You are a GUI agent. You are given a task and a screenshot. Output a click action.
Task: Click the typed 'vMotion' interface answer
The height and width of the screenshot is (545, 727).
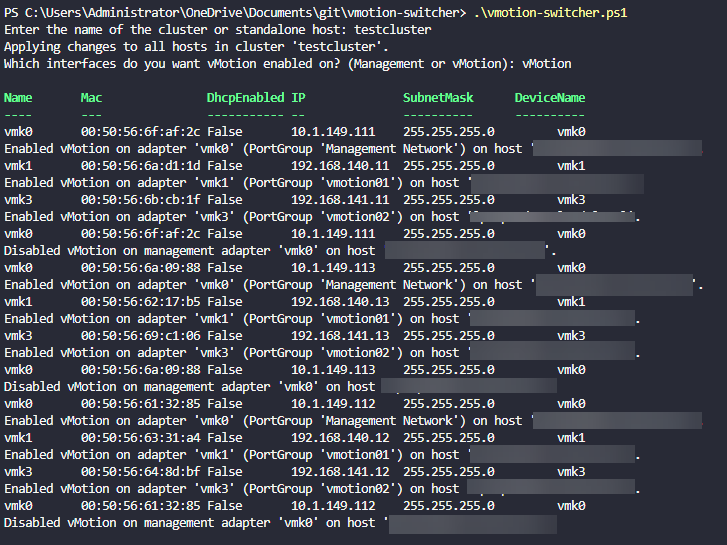546,64
